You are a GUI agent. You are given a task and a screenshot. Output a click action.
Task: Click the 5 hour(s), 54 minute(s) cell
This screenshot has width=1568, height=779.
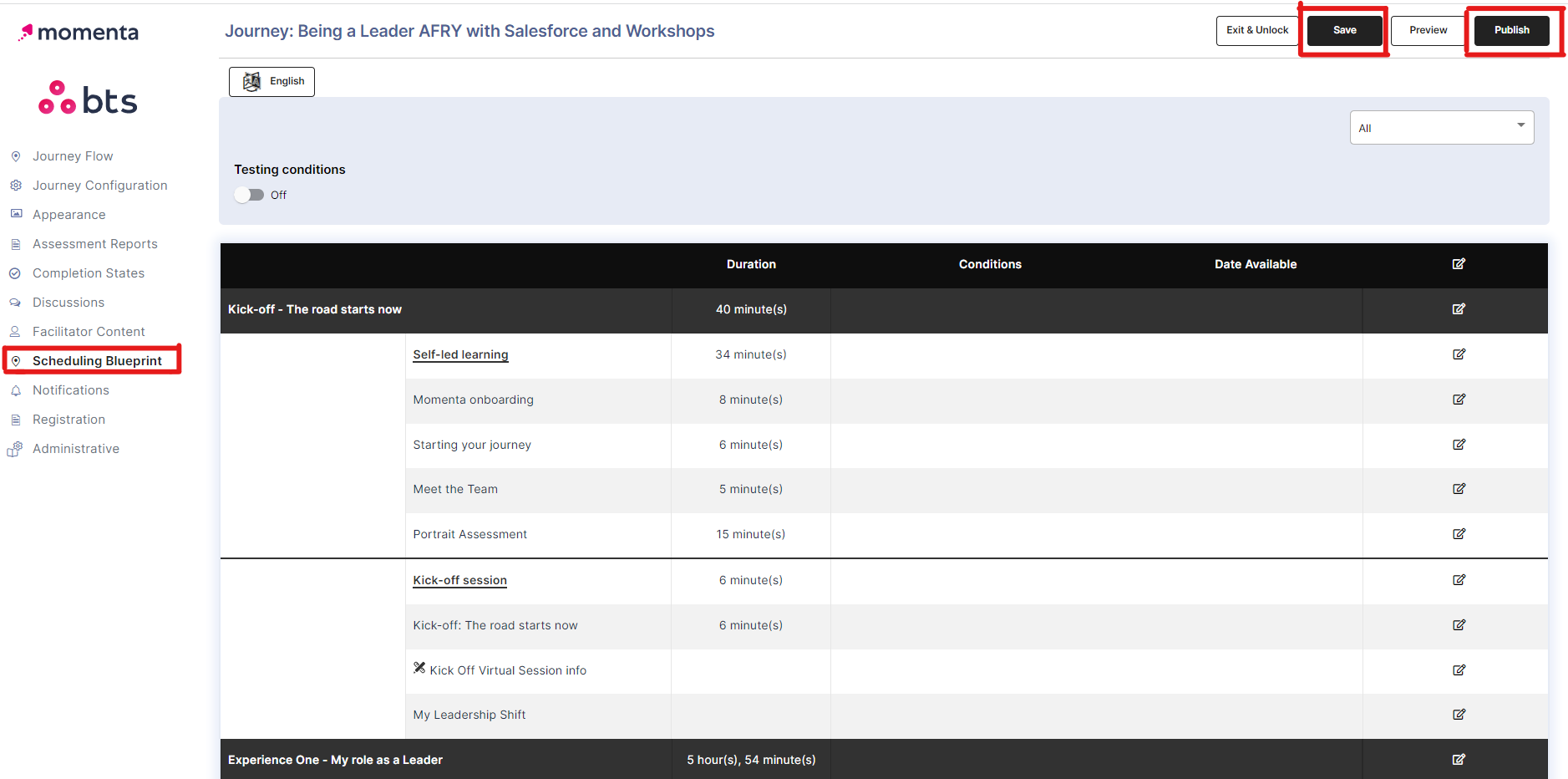(751, 760)
